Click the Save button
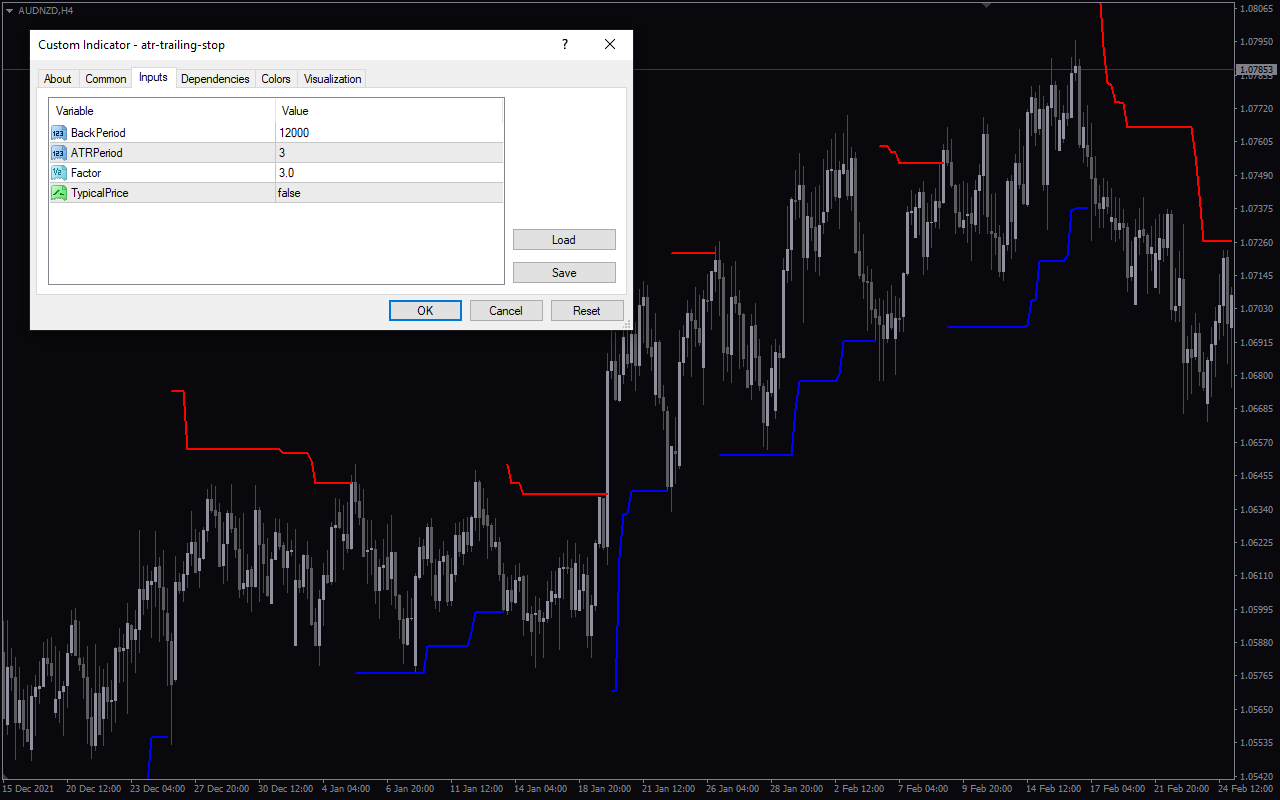The image size is (1280, 800). tap(564, 273)
